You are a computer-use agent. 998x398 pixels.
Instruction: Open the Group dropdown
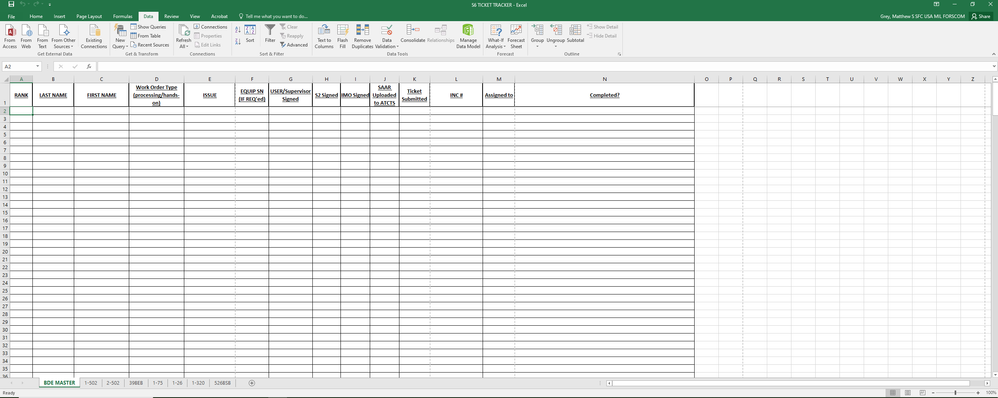537,35
